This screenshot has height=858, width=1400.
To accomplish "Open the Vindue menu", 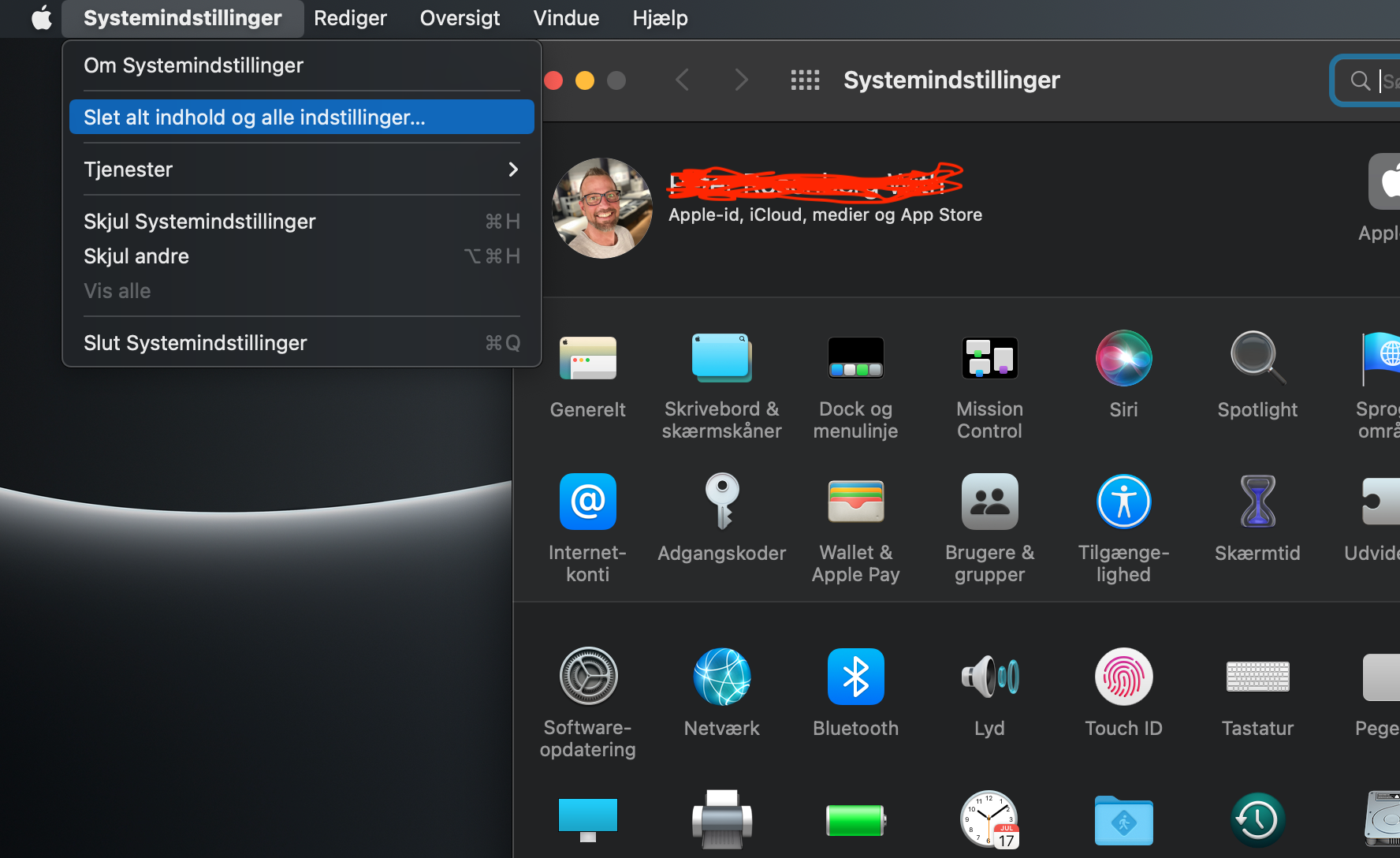I will (x=566, y=17).
